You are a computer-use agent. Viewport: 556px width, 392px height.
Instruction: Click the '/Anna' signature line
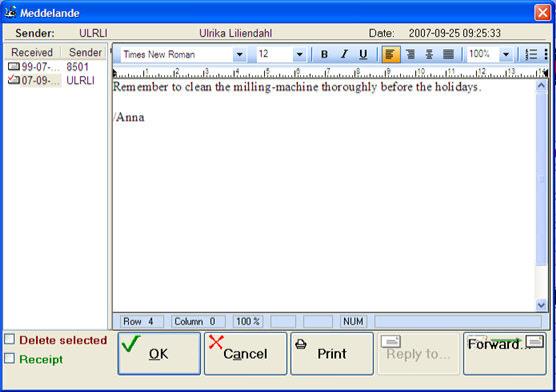(129, 117)
